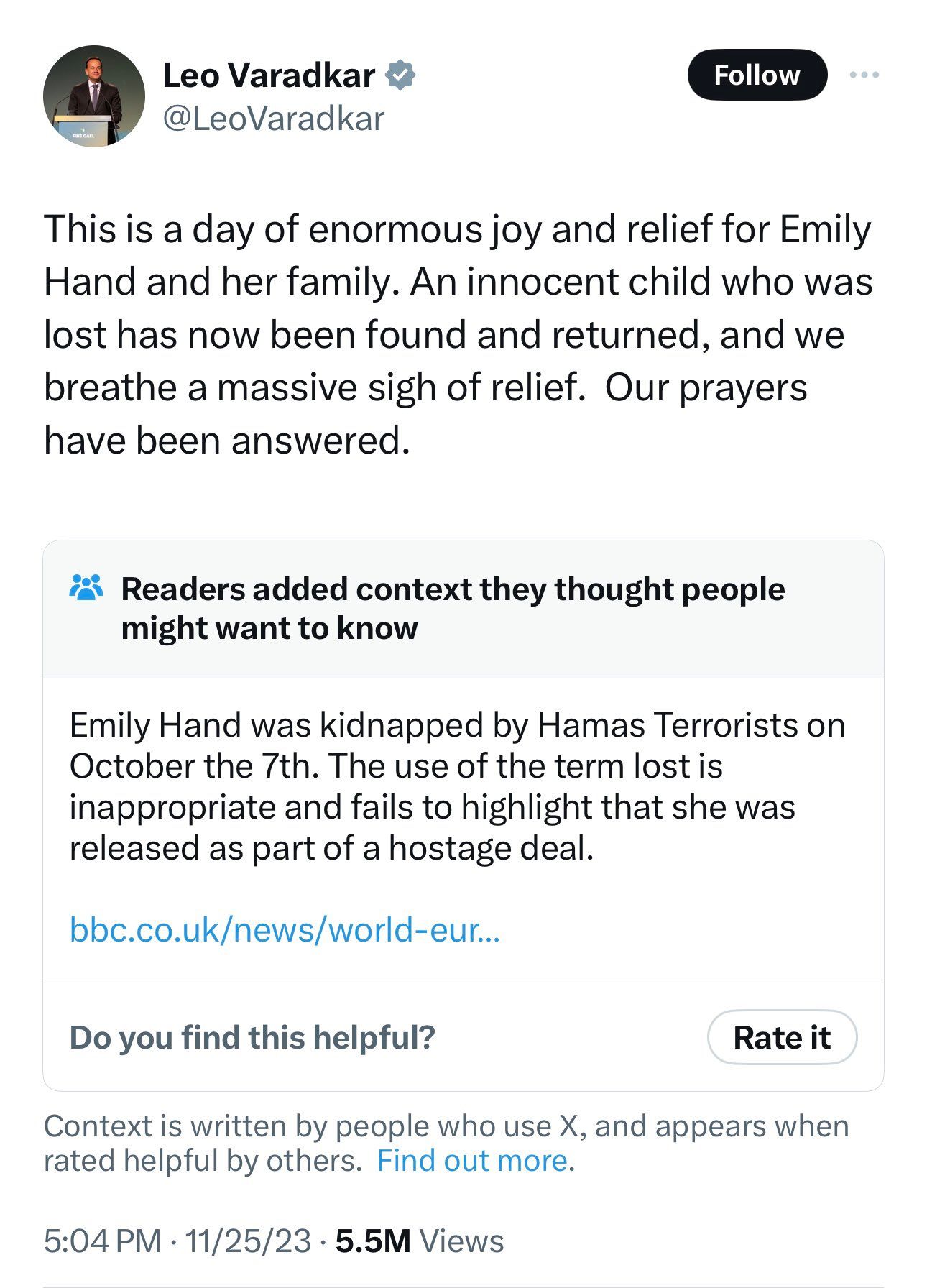Click the 'Context is written by people' disclaimer
The height and width of the screenshot is (1288, 927).
coord(446,1143)
